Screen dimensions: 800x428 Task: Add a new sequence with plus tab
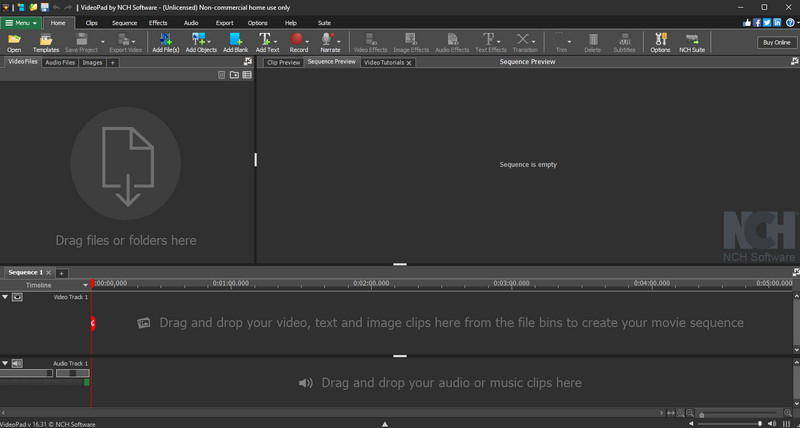tap(61, 272)
